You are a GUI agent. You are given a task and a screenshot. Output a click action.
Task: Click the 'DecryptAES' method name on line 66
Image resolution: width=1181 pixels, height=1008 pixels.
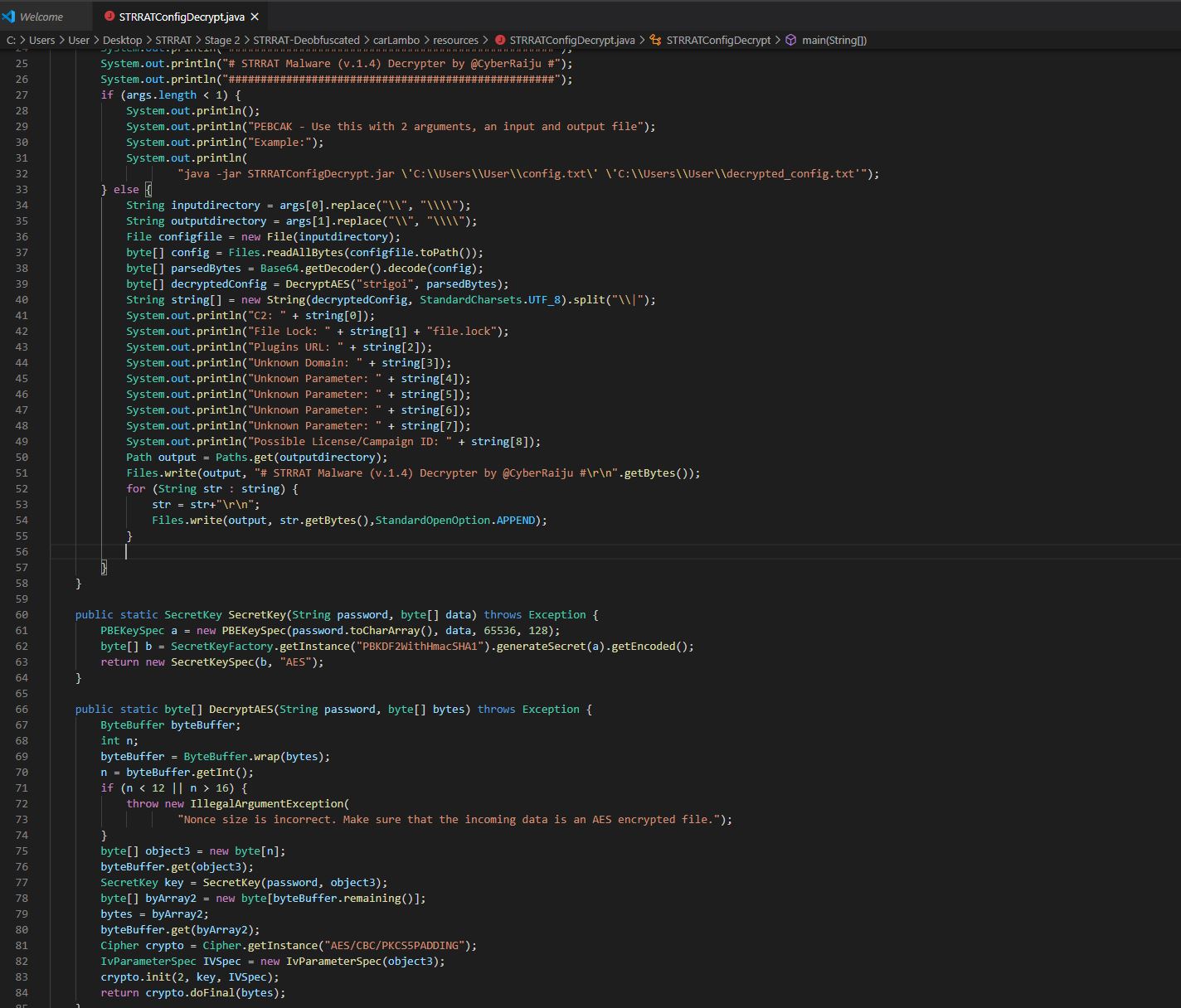tap(241, 710)
